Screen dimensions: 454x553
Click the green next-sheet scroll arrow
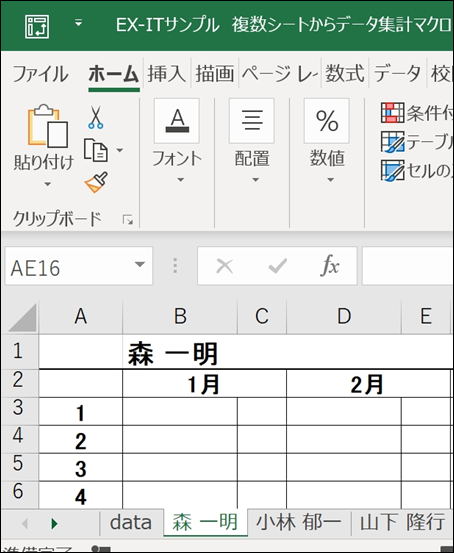(x=54, y=524)
